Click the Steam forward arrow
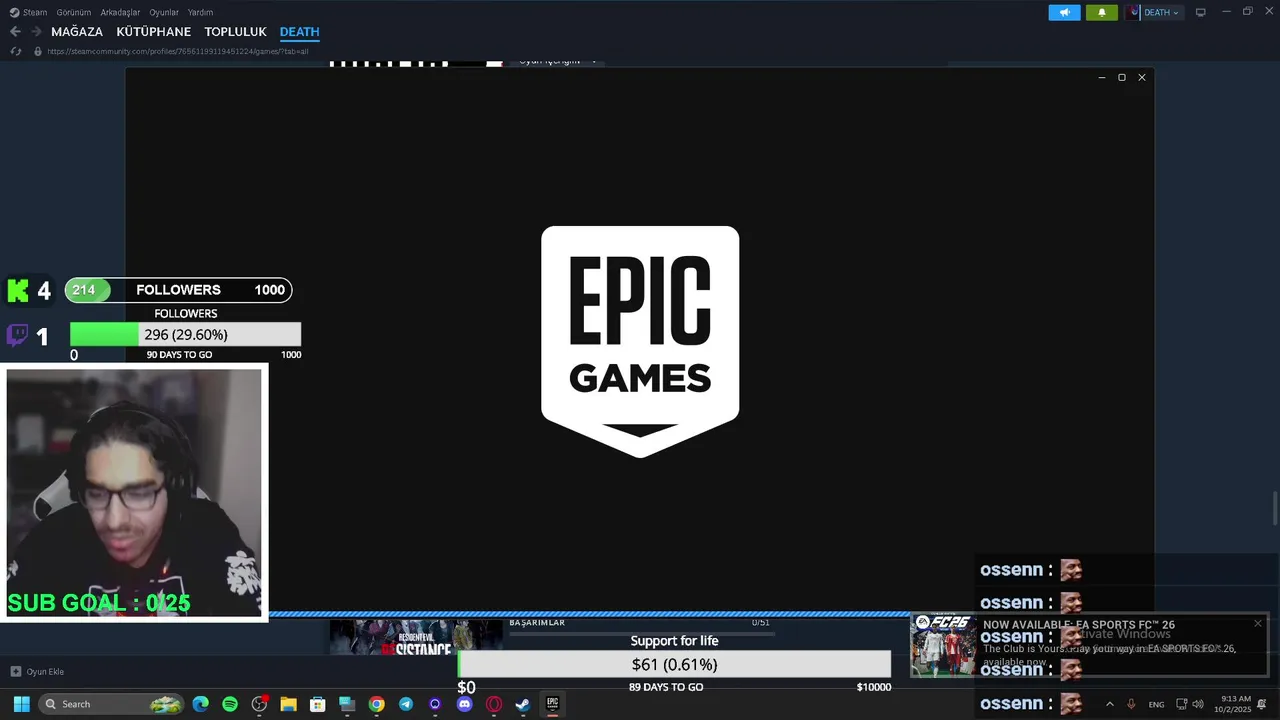Screen dimensions: 1280x720 click(x=36, y=32)
